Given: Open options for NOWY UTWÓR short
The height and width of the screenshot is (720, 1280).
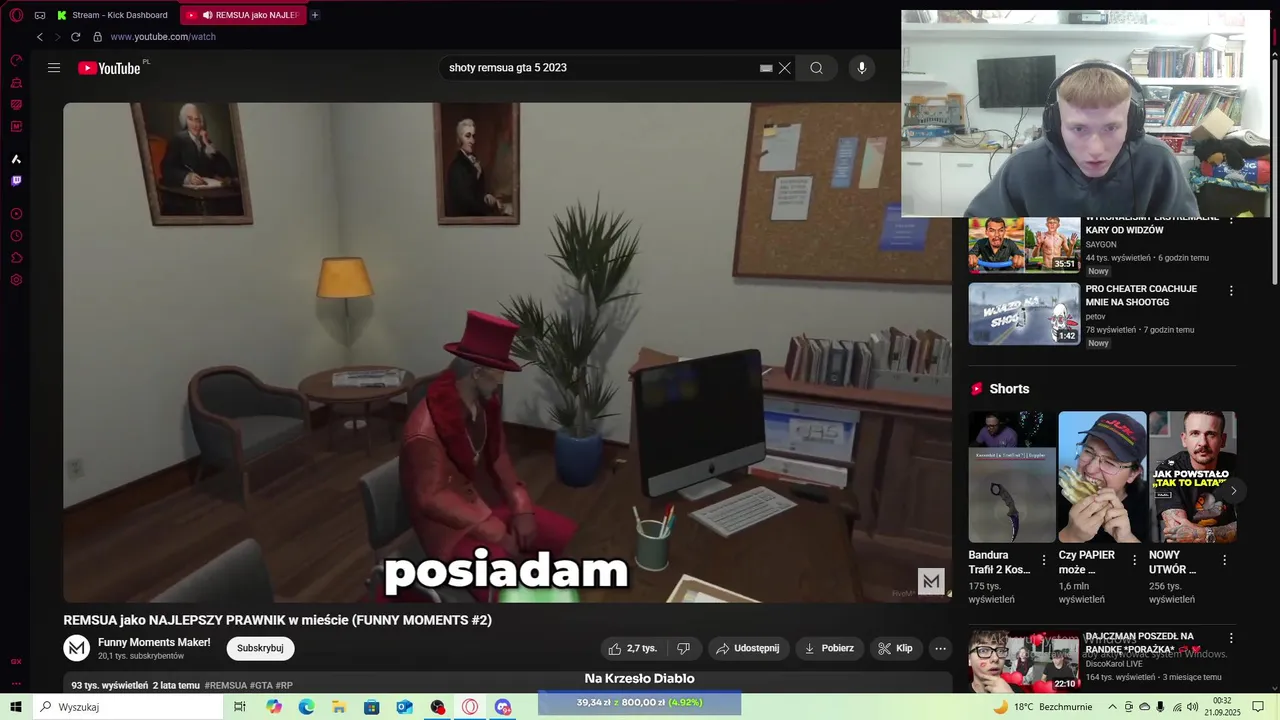Looking at the screenshot, I should [x=1224, y=560].
